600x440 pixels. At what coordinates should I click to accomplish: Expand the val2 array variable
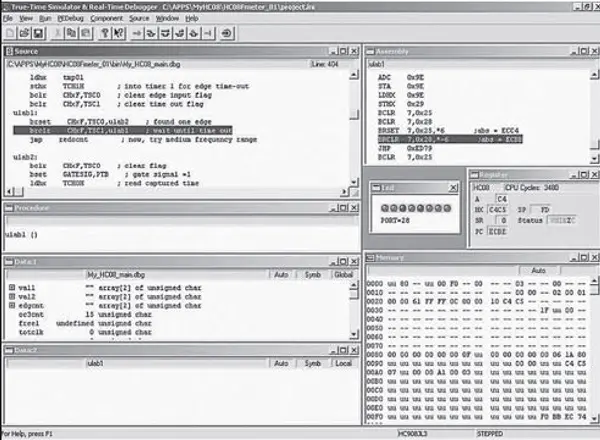(x=11, y=296)
